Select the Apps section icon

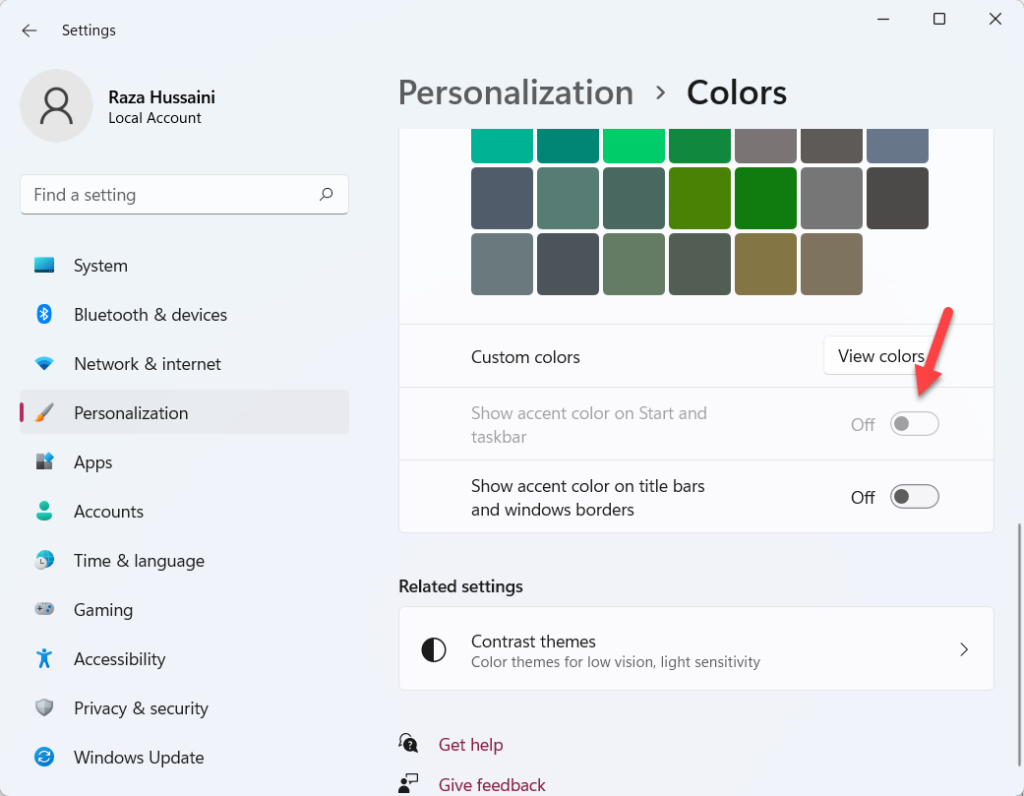[44, 462]
